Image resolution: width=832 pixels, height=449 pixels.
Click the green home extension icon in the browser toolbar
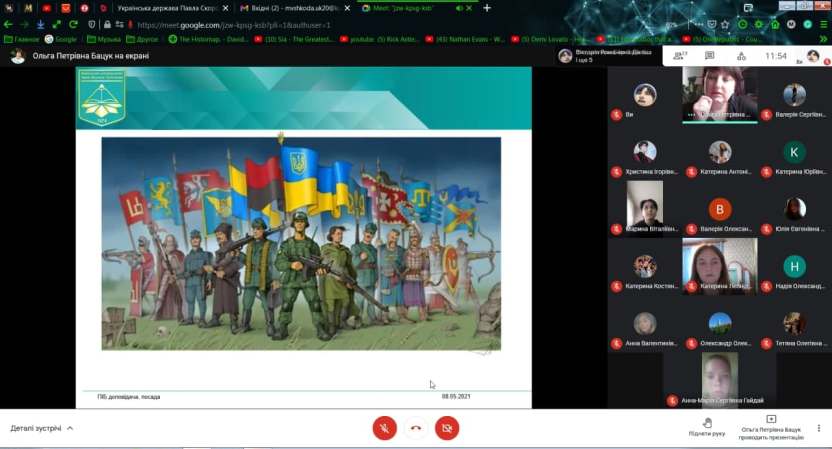[775, 24]
